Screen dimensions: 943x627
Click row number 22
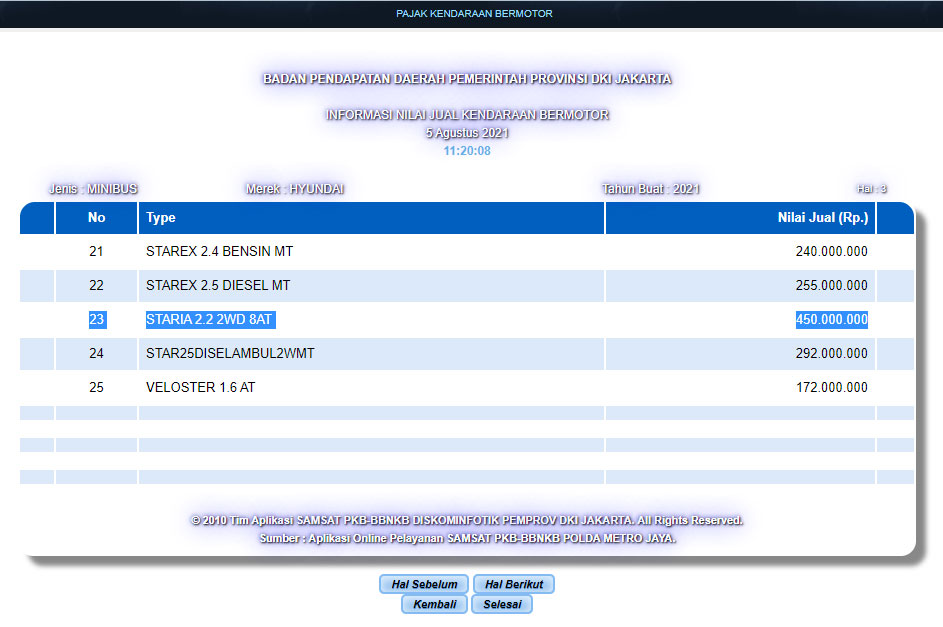pyautogui.click(x=96, y=285)
